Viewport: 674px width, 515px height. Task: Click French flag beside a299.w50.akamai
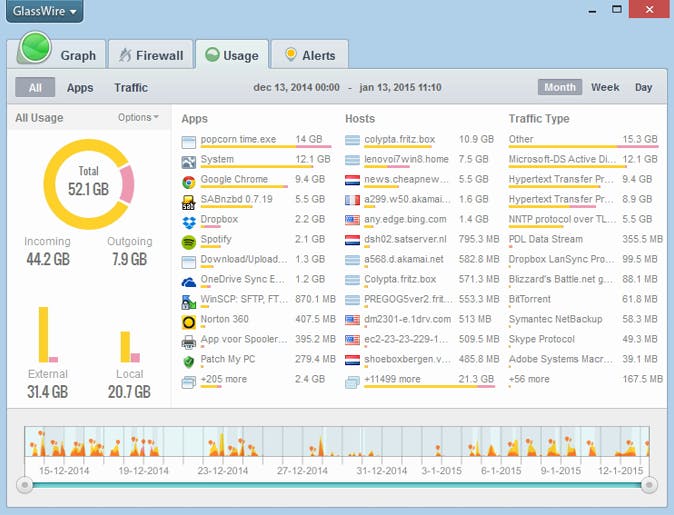pos(352,200)
